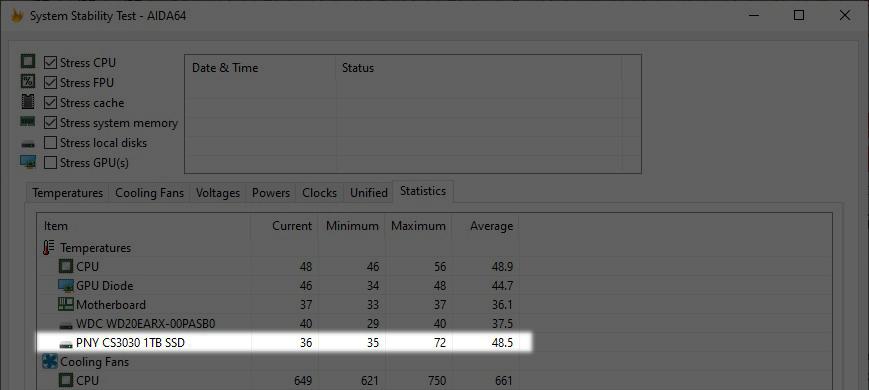Uncheck the Stress cache checkbox
Viewport: 869px width, 390px height.
[50, 102]
